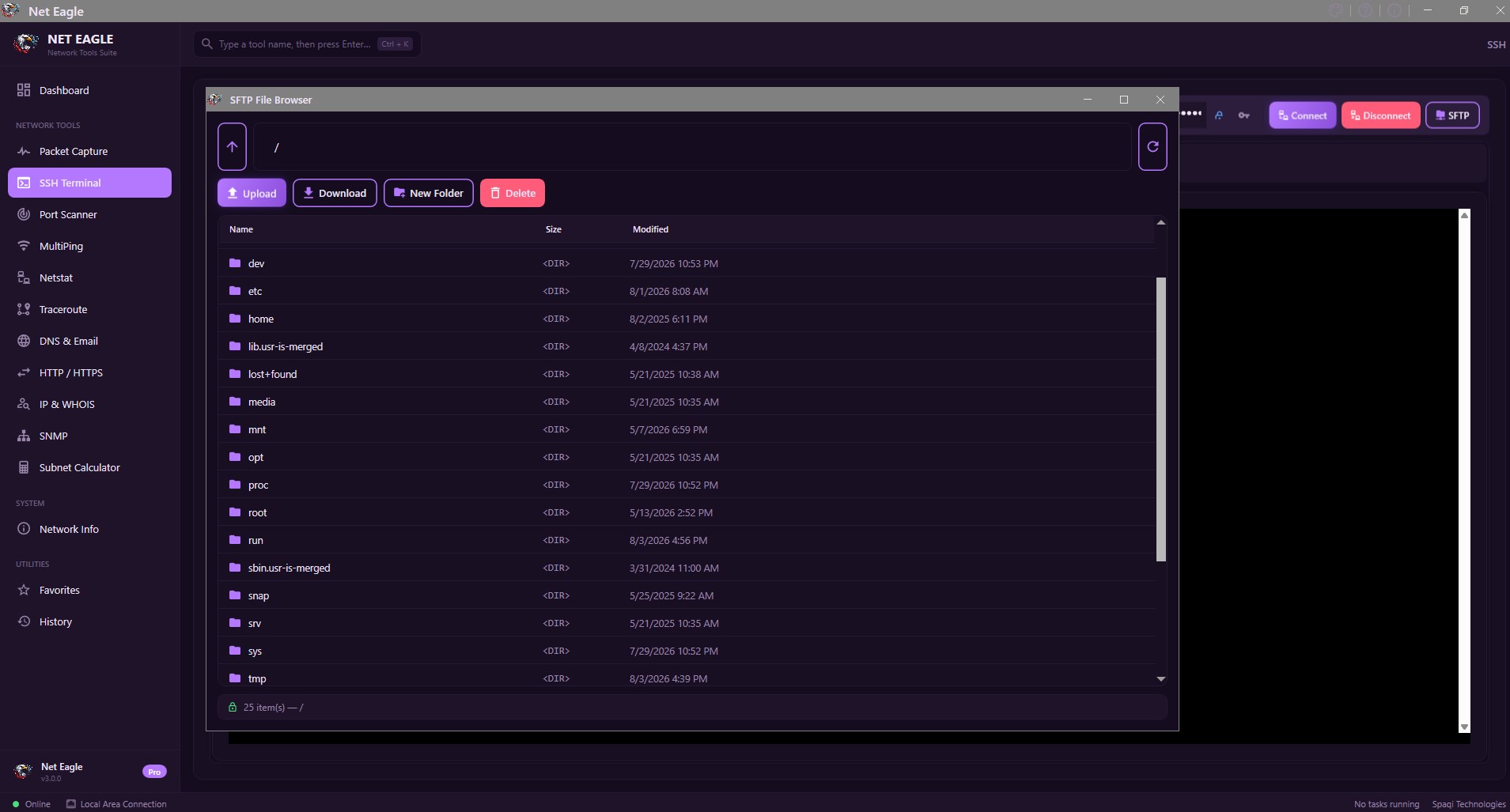Screen dimensions: 1510x812
Task: Select the snap folder row
Action: click(687, 595)
